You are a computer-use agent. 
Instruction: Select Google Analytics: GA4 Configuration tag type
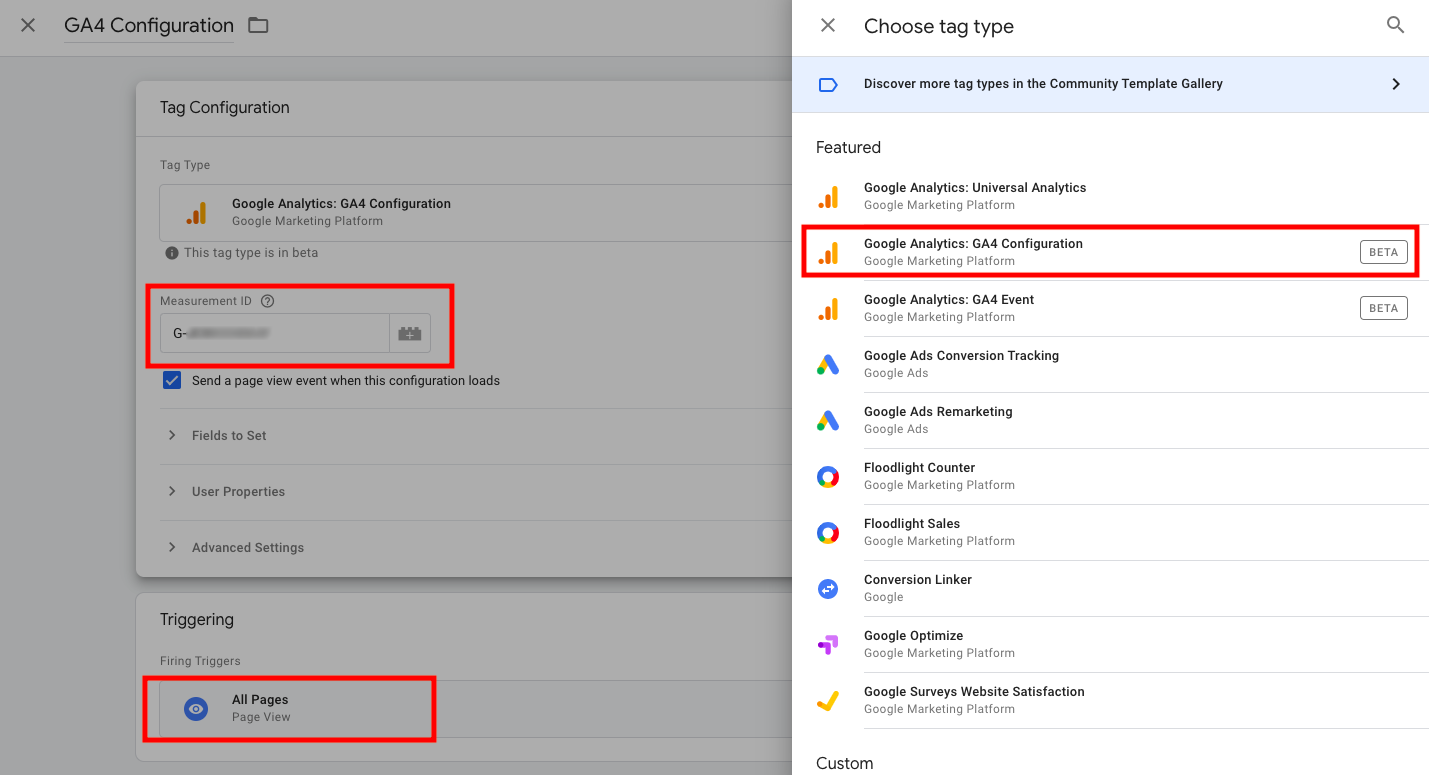[1122, 252]
